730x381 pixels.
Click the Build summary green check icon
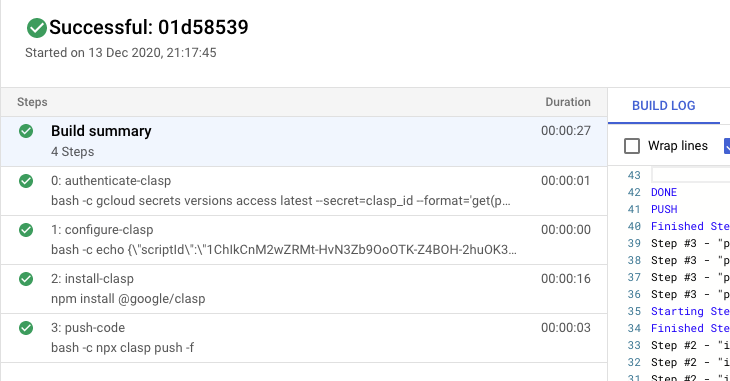[26, 131]
